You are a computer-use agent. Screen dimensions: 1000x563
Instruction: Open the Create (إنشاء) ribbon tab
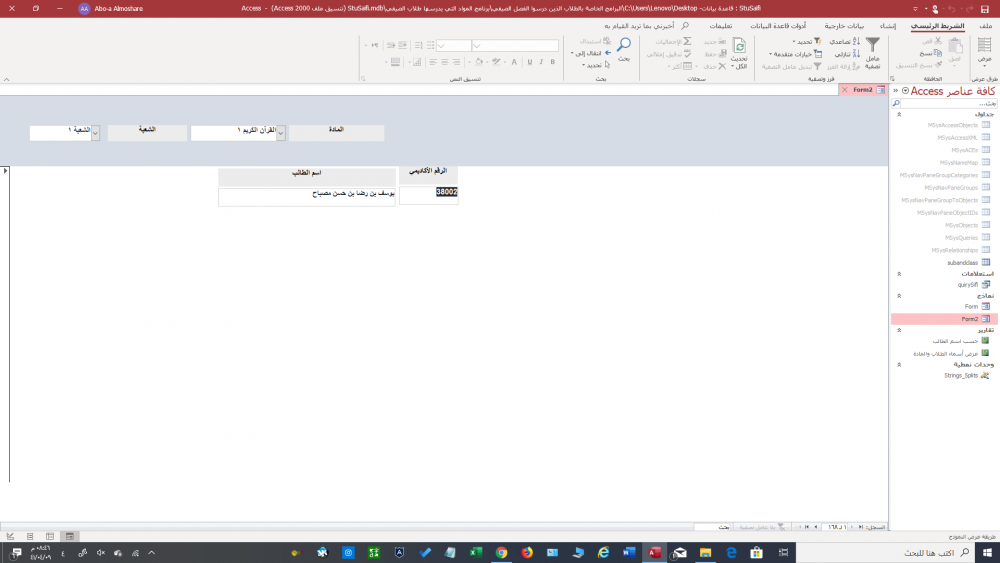(x=888, y=26)
